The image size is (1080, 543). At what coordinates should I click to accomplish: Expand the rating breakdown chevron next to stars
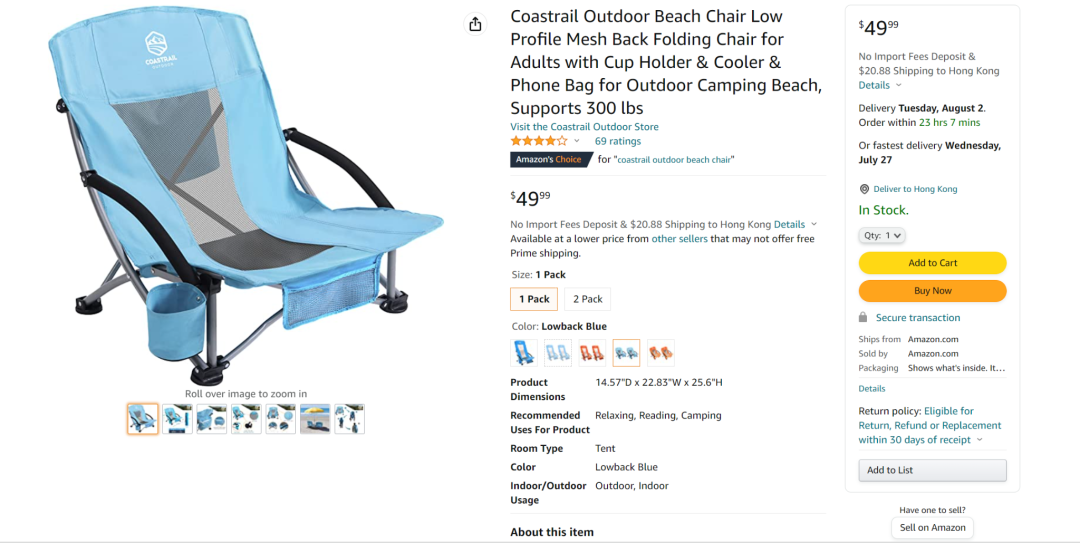click(577, 142)
